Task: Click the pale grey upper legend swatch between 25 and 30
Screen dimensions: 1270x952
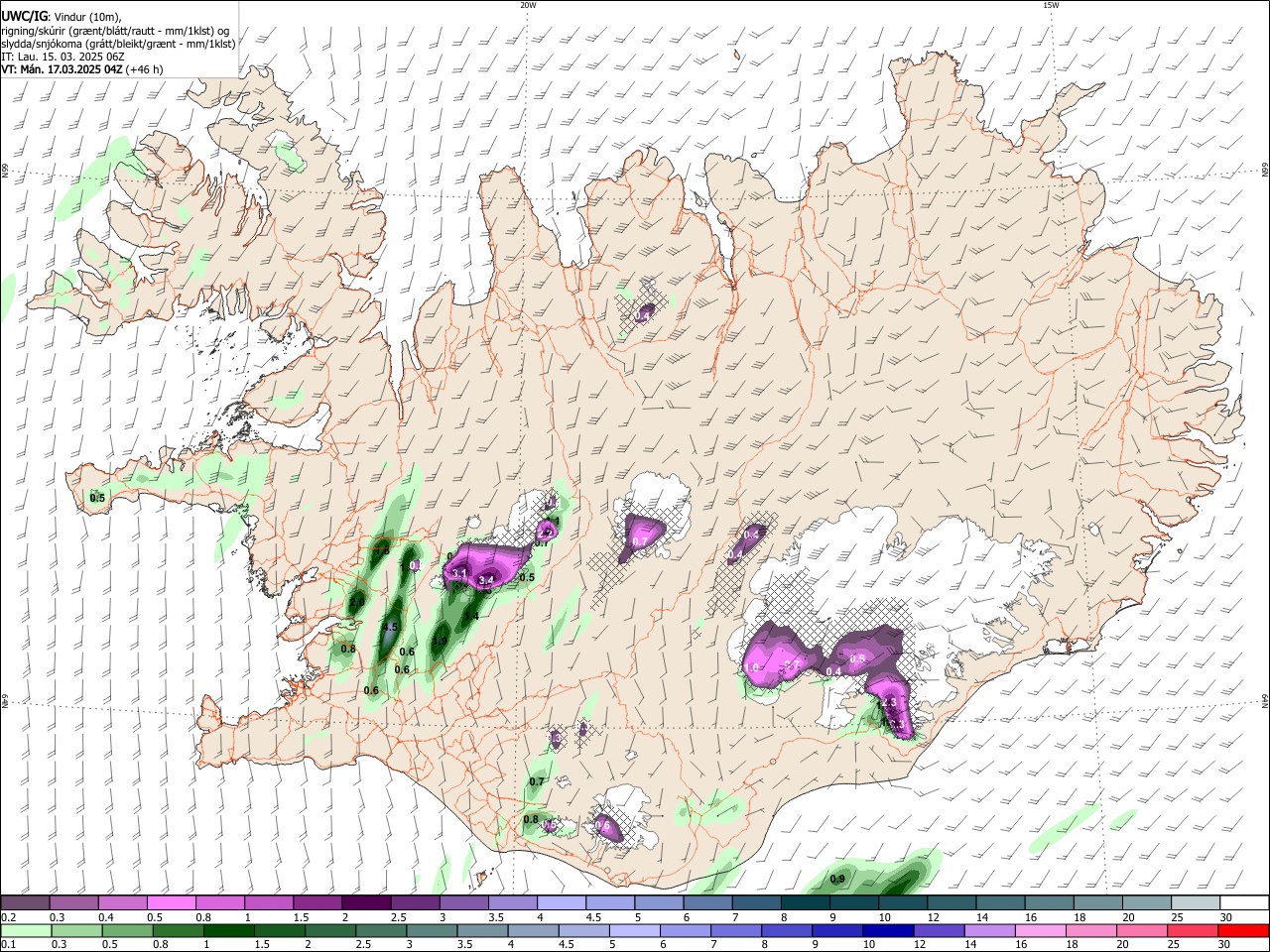Action: click(x=1197, y=902)
